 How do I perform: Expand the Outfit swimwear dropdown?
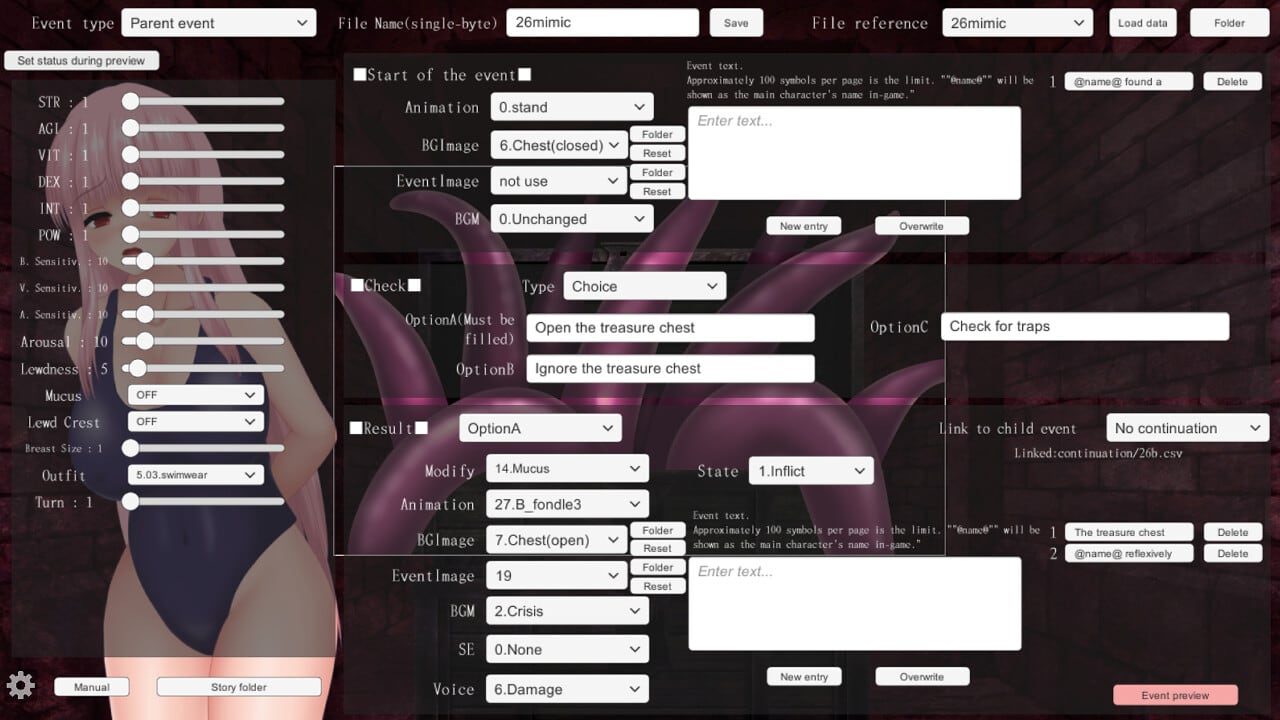click(195, 475)
